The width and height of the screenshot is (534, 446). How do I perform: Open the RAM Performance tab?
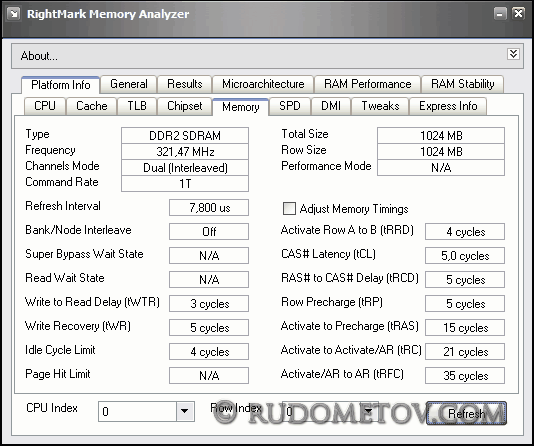pos(367,84)
